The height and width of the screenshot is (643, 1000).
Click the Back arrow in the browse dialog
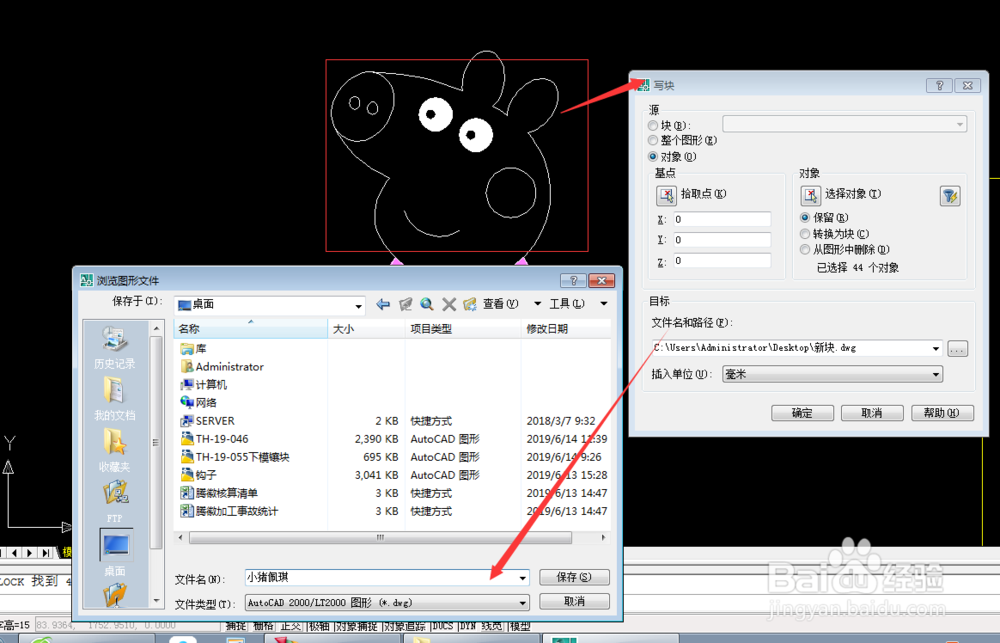pos(383,304)
